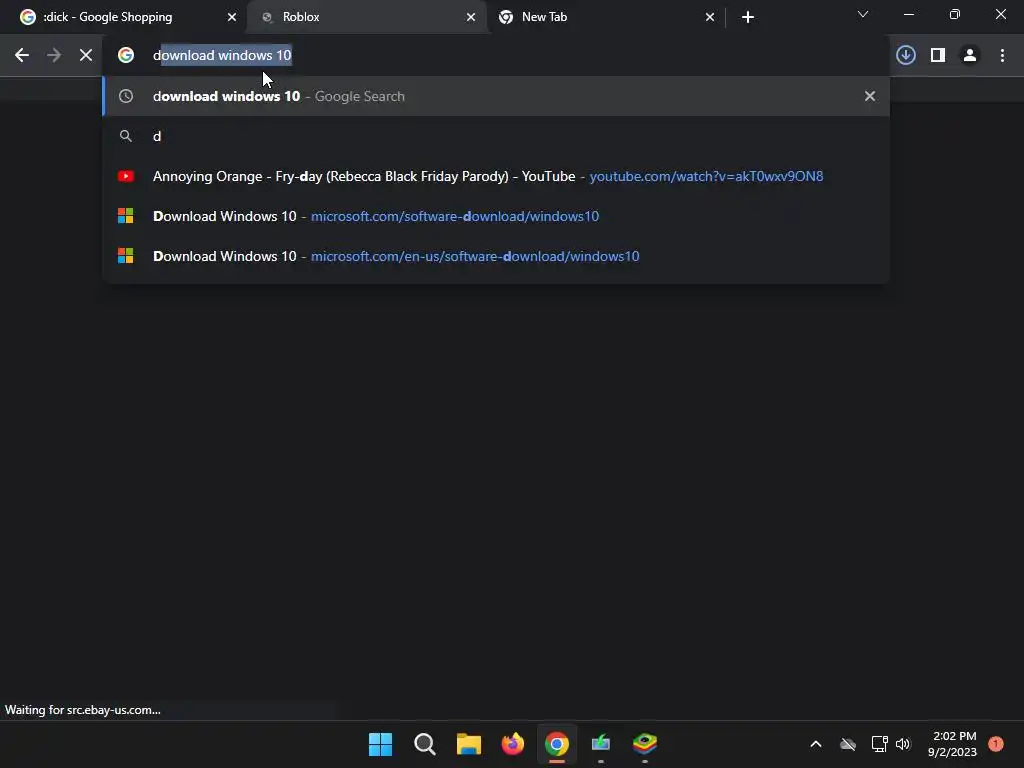The image size is (1024, 768).
Task: Stop the page from loading
Action: pyautogui.click(x=86, y=56)
